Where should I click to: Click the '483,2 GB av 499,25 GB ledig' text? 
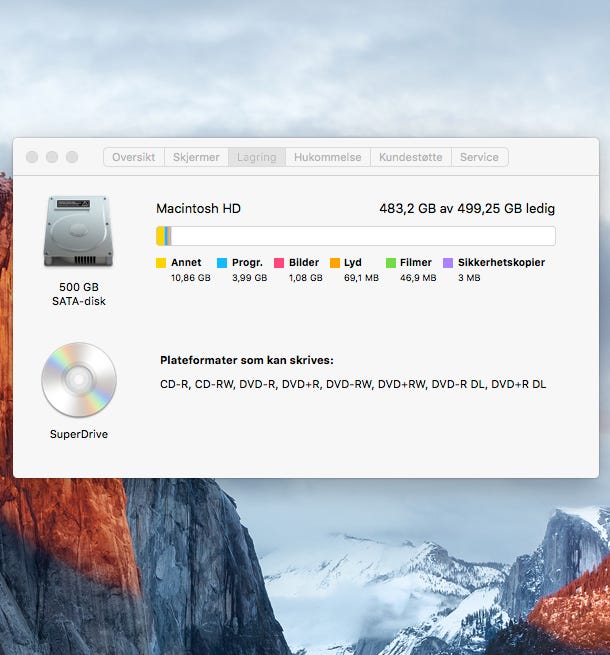(467, 208)
